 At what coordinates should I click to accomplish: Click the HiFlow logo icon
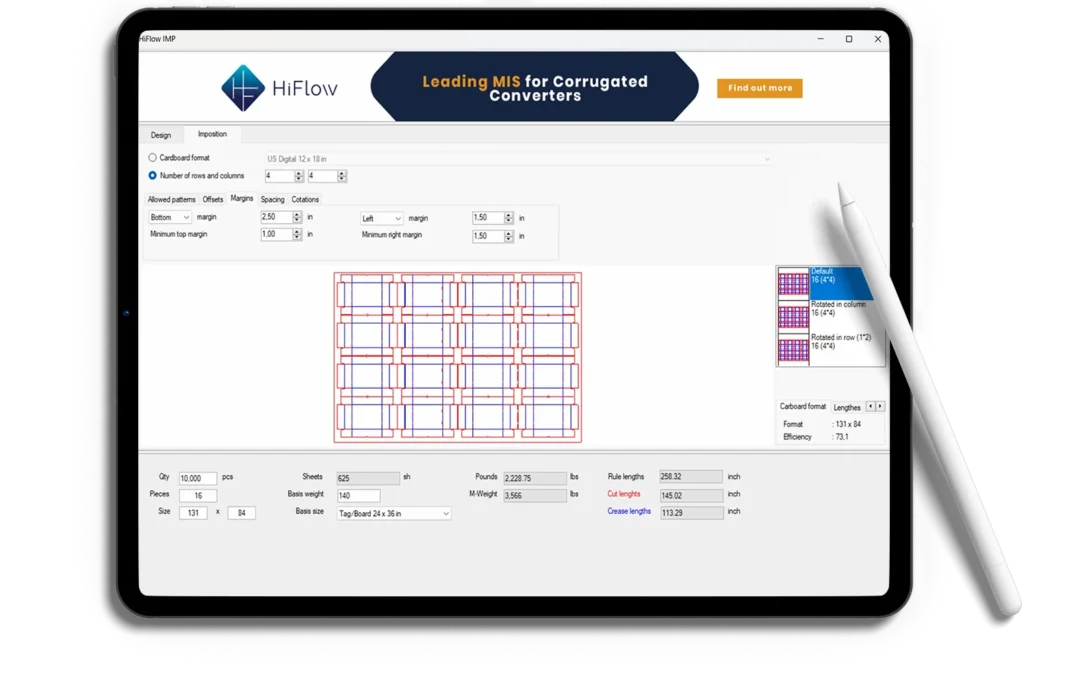pos(243,87)
